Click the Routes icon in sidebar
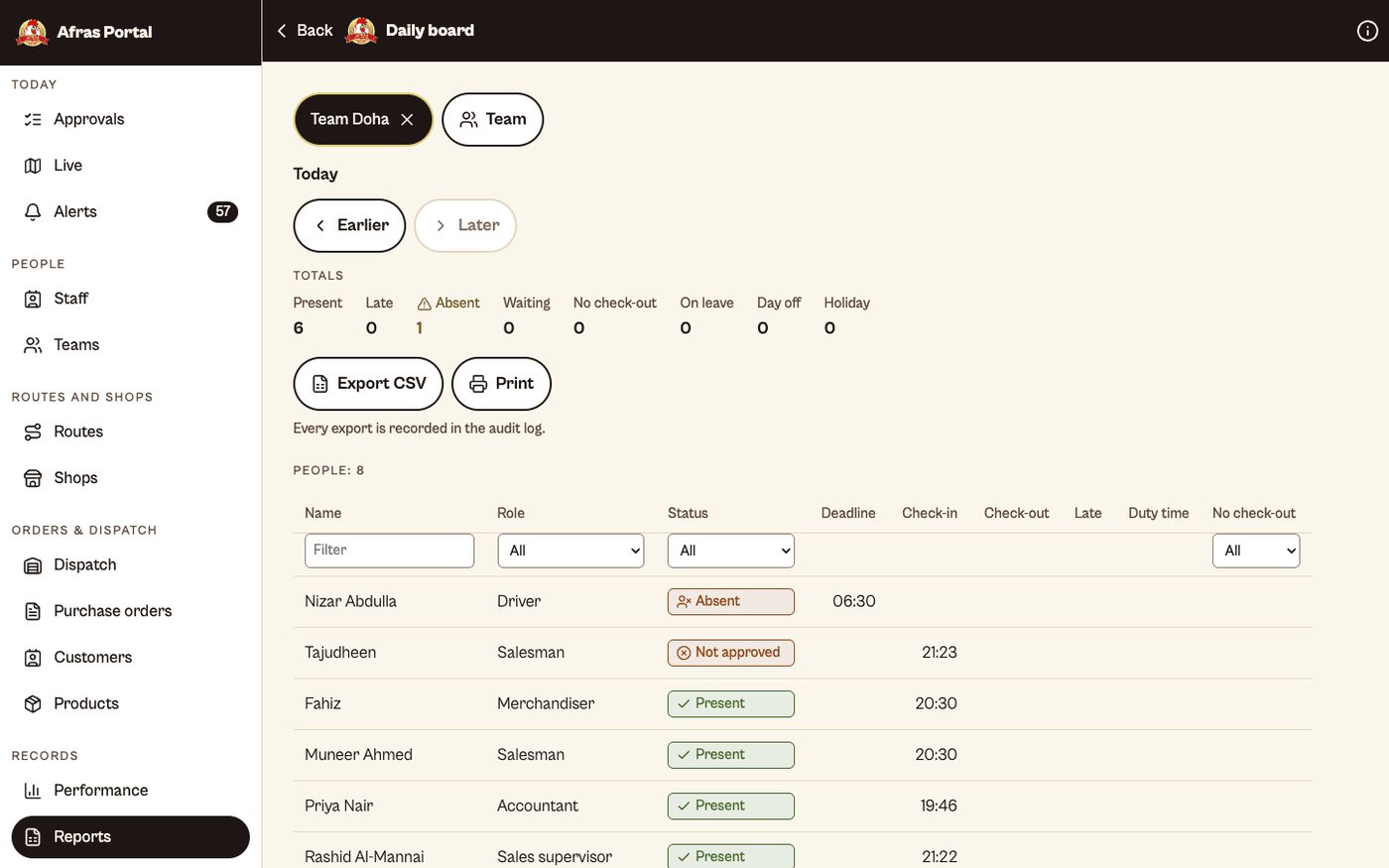The image size is (1389, 868). (x=33, y=432)
